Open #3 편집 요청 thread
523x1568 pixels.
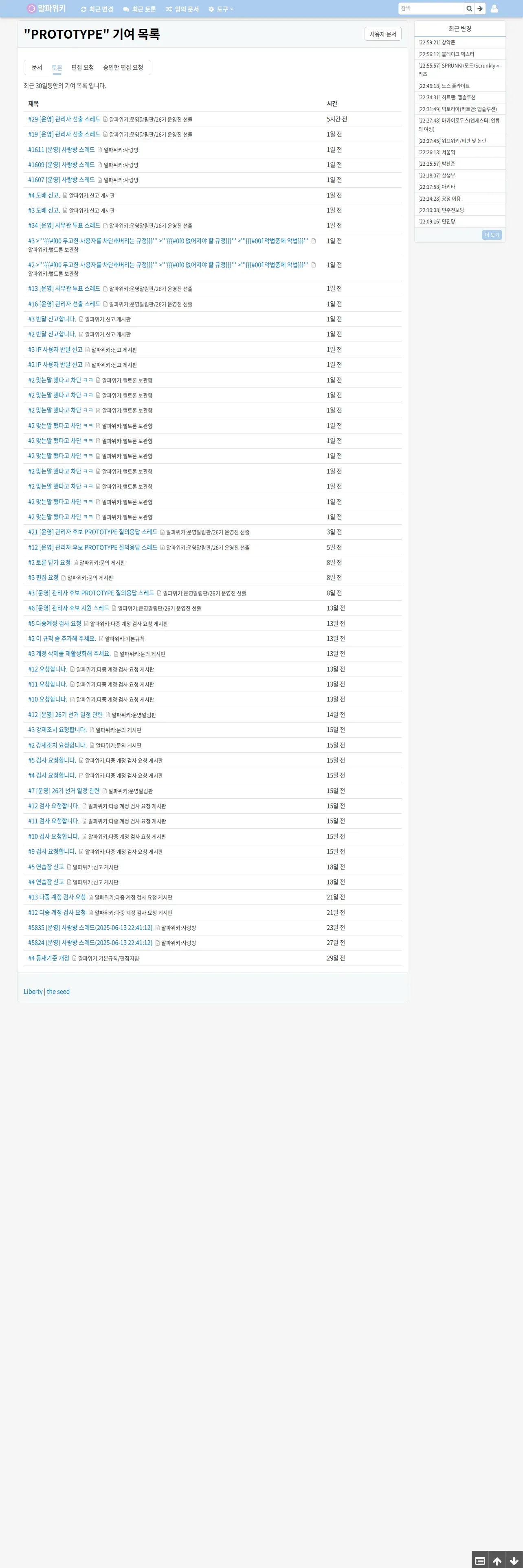point(43,578)
